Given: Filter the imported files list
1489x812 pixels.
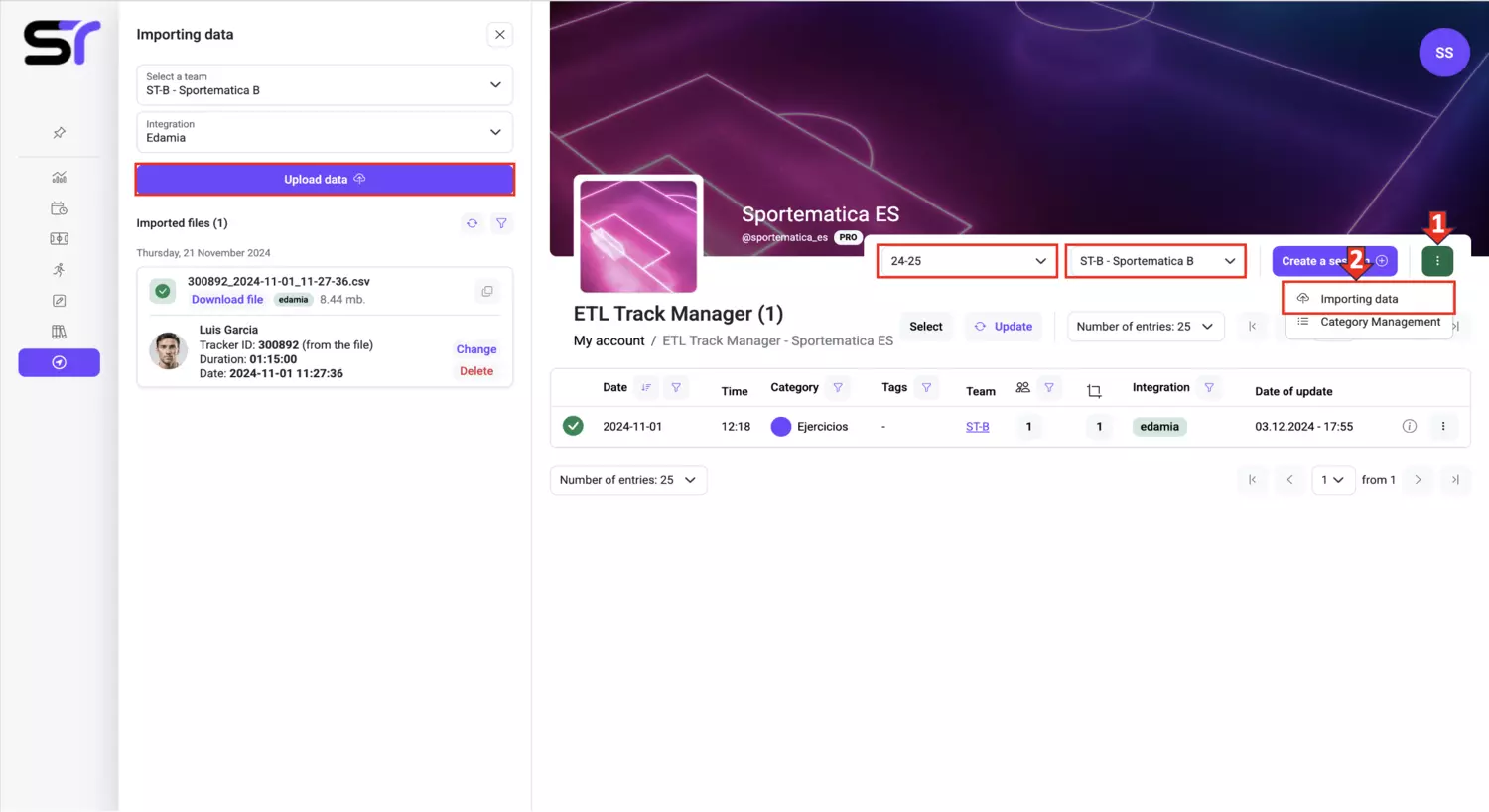Looking at the screenshot, I should (501, 223).
